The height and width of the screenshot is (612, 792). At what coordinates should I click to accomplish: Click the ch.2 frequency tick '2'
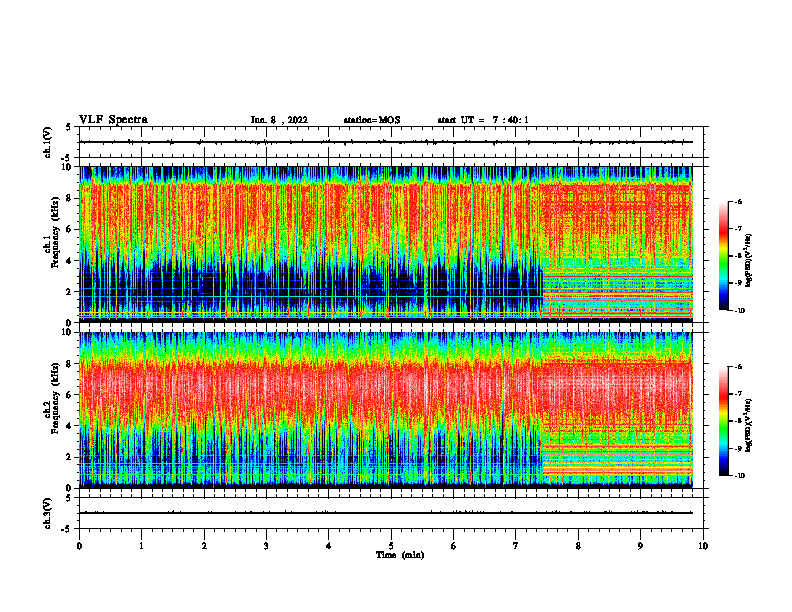pos(71,457)
